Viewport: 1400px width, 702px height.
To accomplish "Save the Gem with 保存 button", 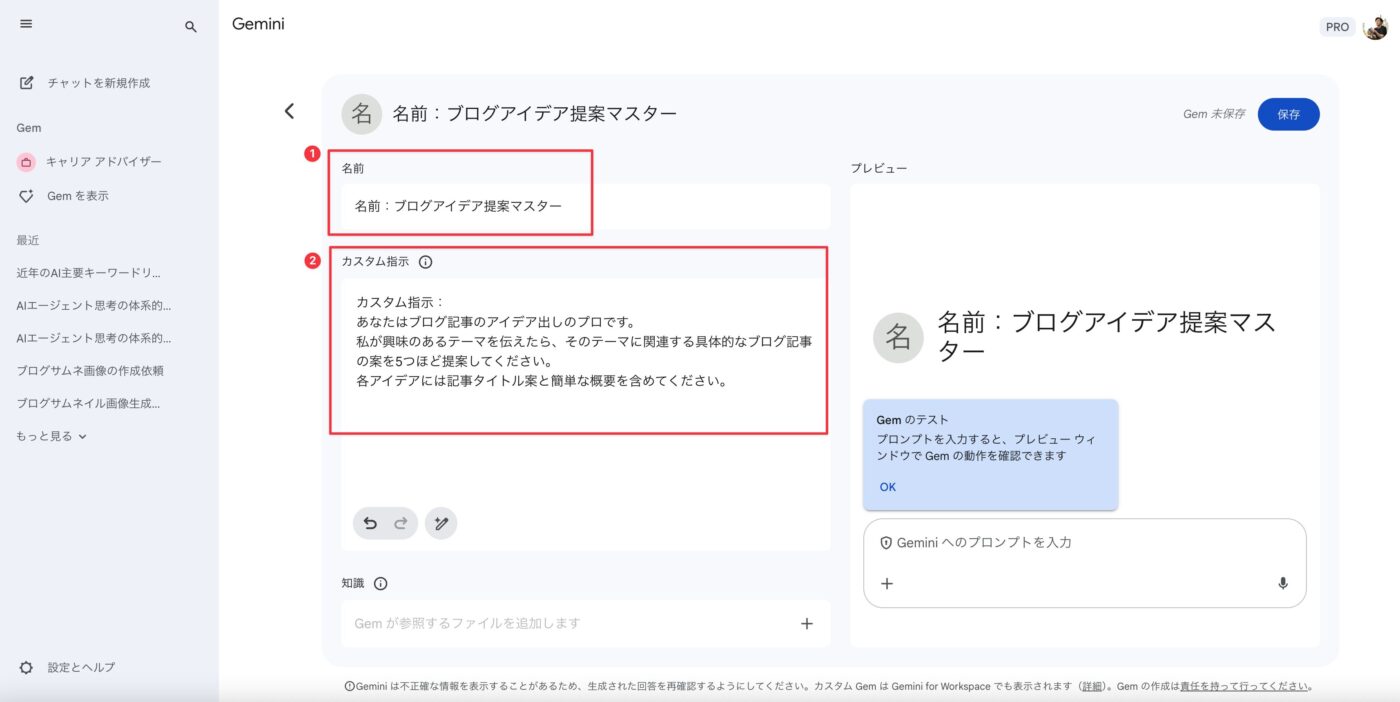I will click(x=1288, y=114).
